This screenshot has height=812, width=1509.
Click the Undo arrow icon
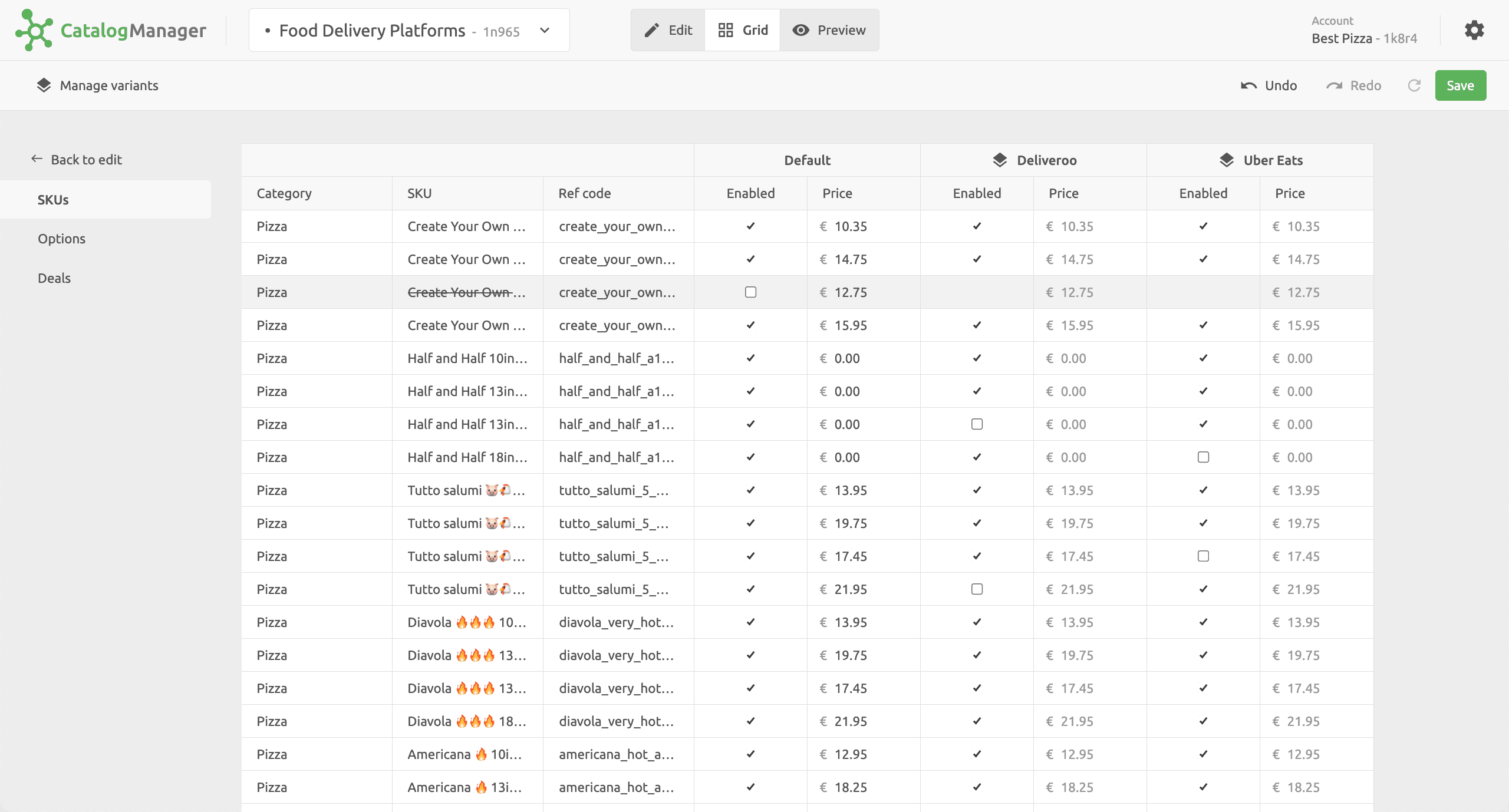pyautogui.click(x=1248, y=86)
